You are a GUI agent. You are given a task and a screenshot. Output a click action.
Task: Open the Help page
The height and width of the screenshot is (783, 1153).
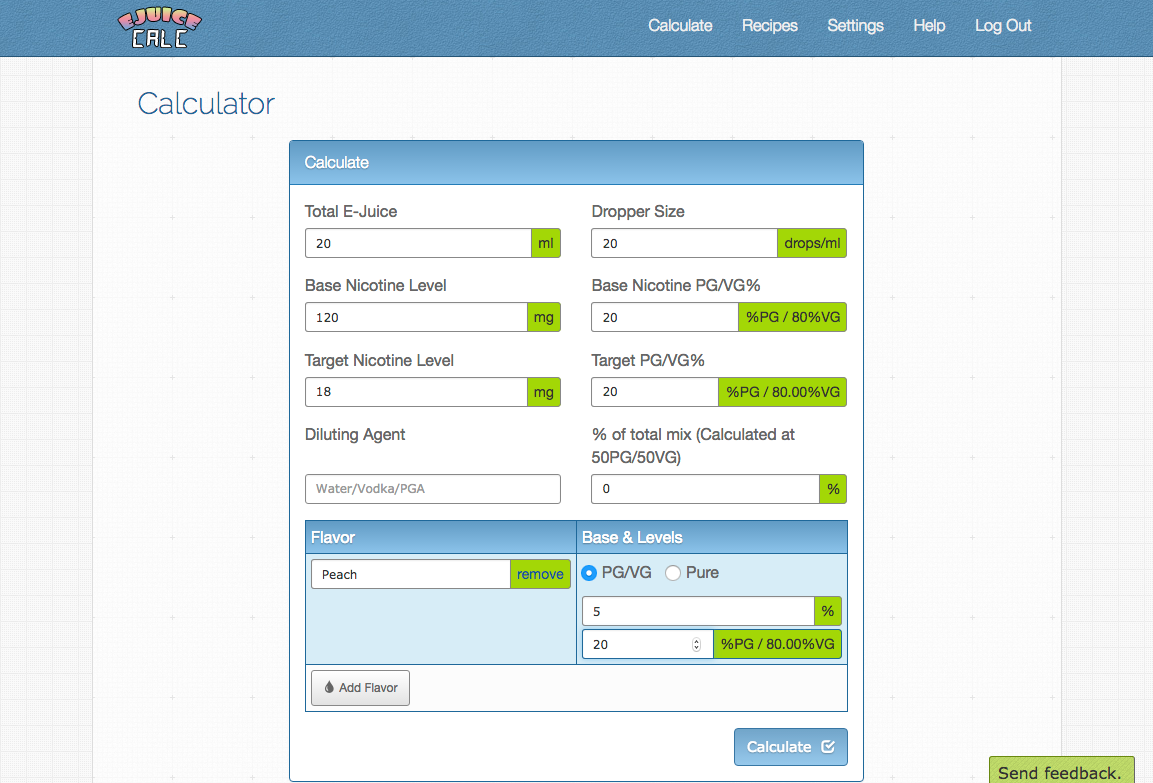tap(929, 26)
